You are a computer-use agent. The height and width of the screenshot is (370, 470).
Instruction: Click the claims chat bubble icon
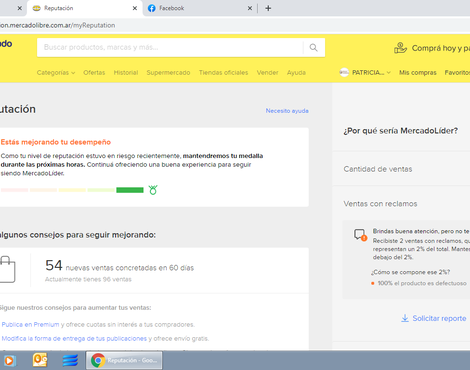tap(360, 235)
